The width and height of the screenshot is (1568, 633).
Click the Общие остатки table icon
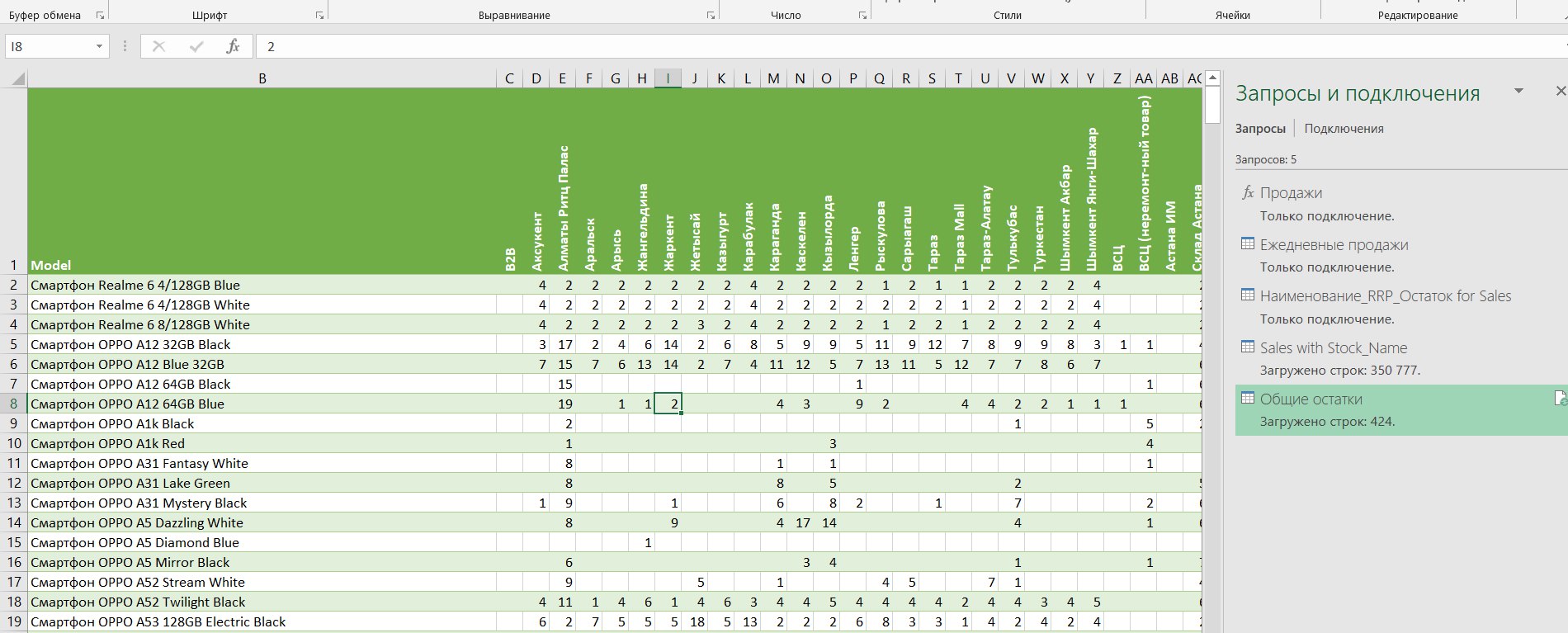point(1248,398)
